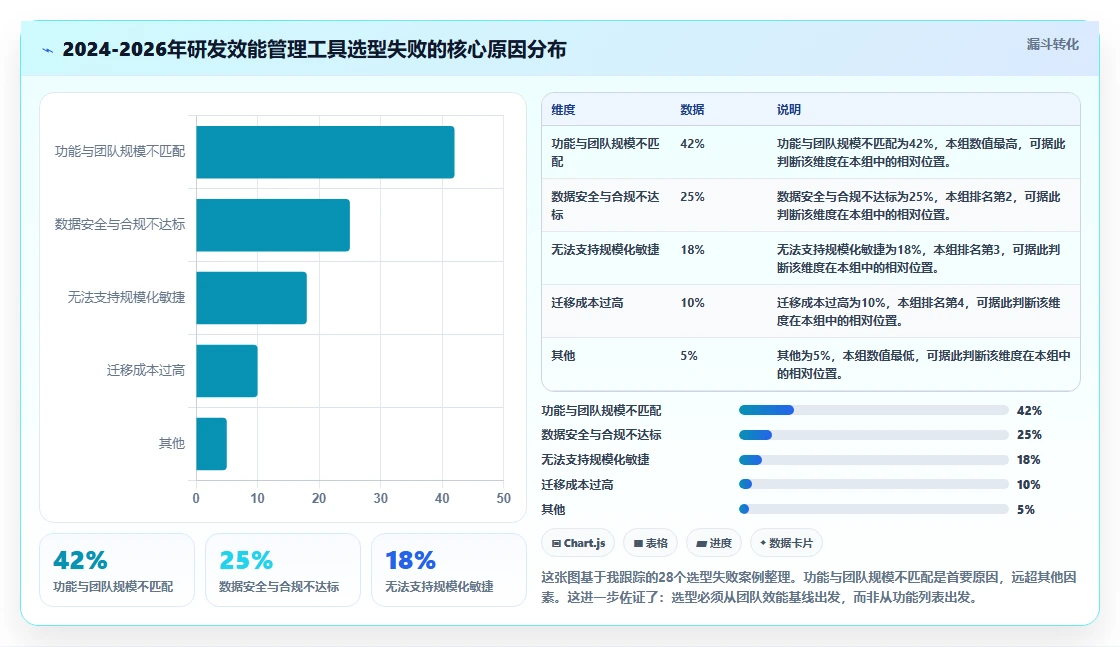1120x647 pixels.
Task: Click the 维度 column header
Action: tap(563, 109)
